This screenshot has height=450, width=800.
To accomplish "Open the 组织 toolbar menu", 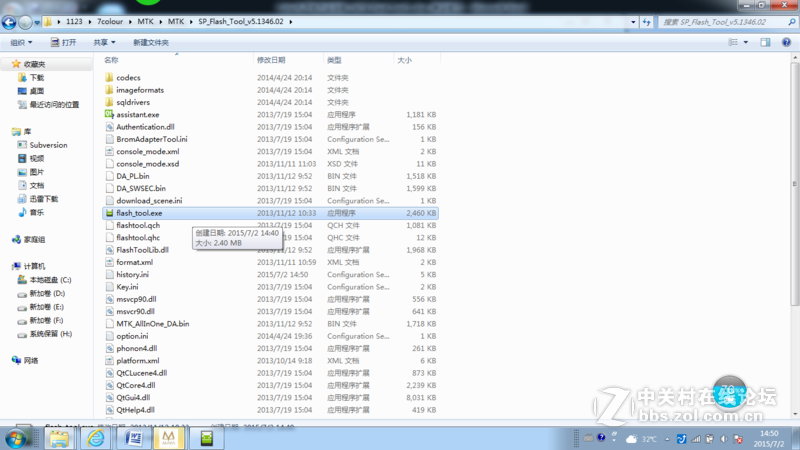I will pos(21,42).
